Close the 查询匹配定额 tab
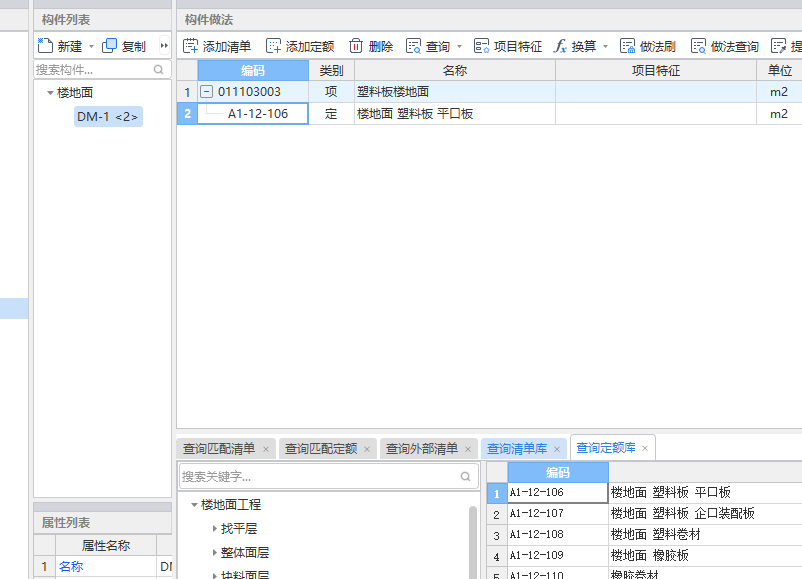The width and height of the screenshot is (802, 579). coord(367,449)
